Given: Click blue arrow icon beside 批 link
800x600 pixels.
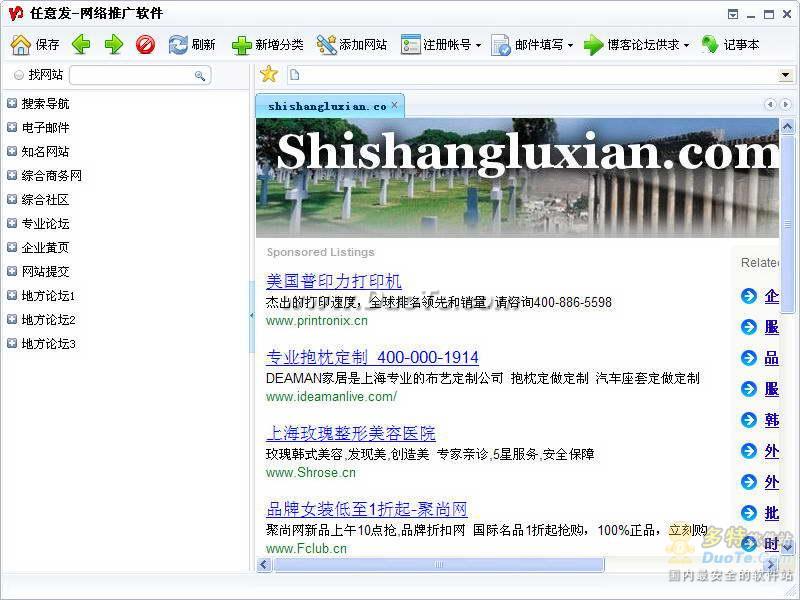Looking at the screenshot, I should pyautogui.click(x=748, y=512).
